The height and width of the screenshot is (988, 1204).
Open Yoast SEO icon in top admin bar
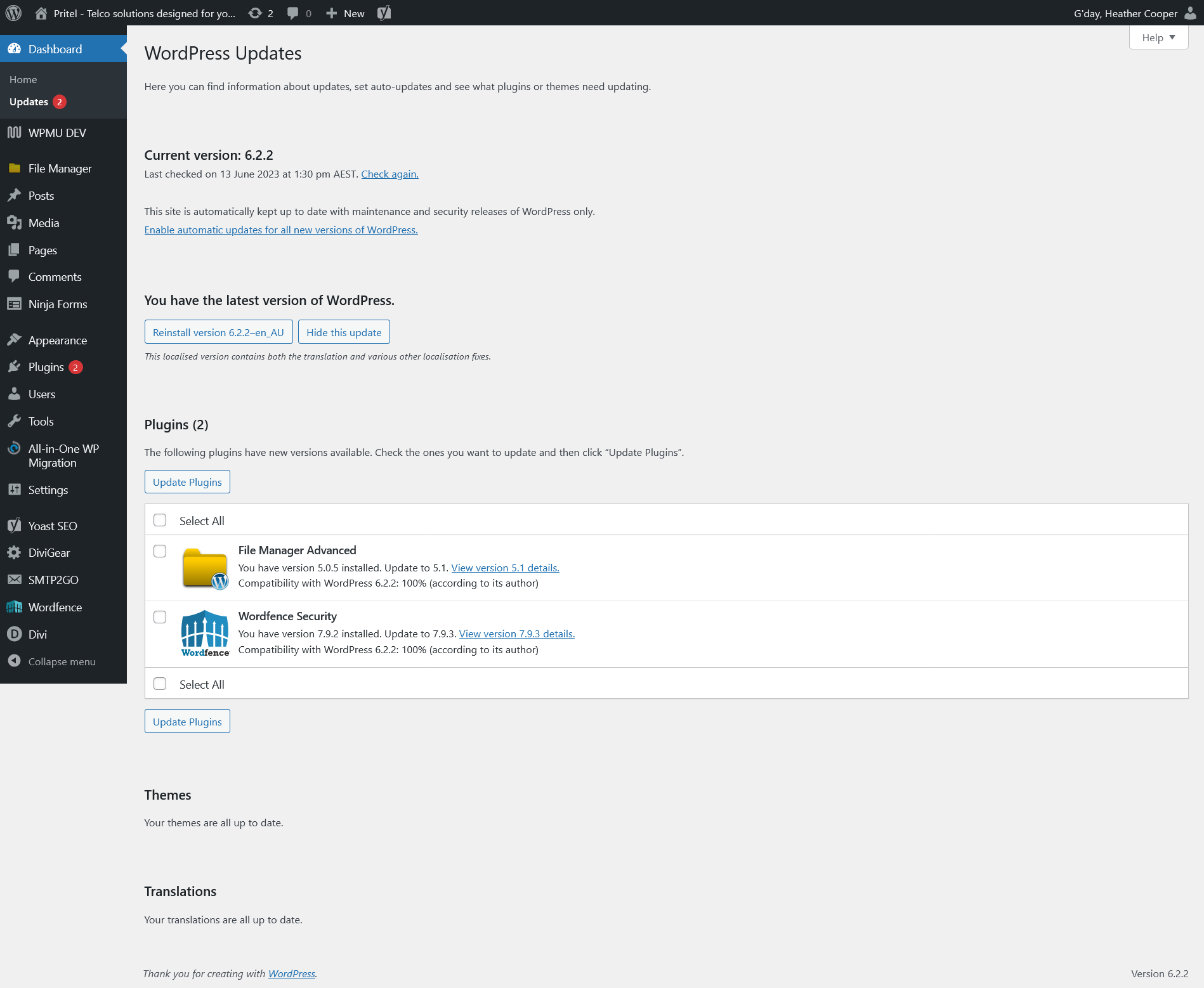coord(384,13)
